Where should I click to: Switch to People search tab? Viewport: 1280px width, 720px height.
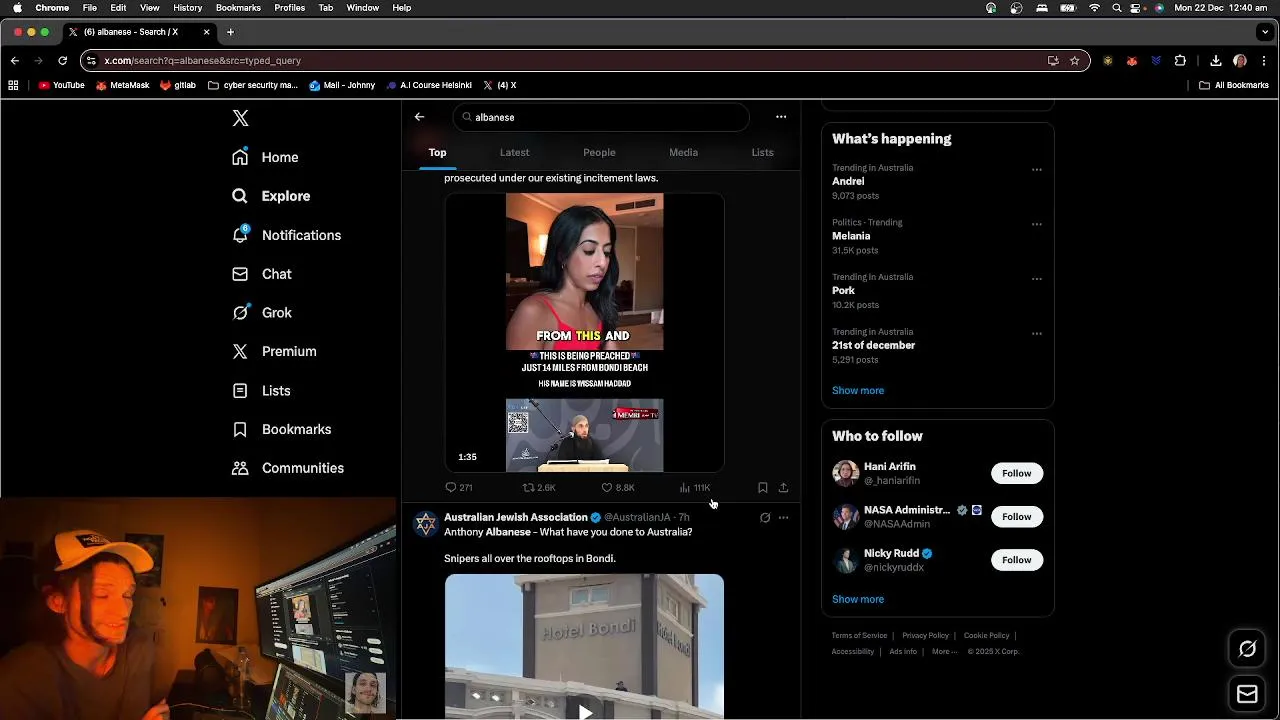pyautogui.click(x=599, y=153)
